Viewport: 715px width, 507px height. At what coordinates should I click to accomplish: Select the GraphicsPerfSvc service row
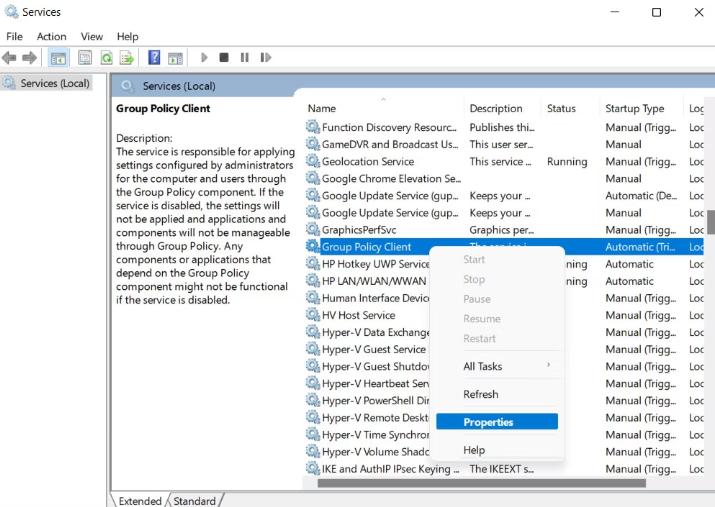coord(504,230)
